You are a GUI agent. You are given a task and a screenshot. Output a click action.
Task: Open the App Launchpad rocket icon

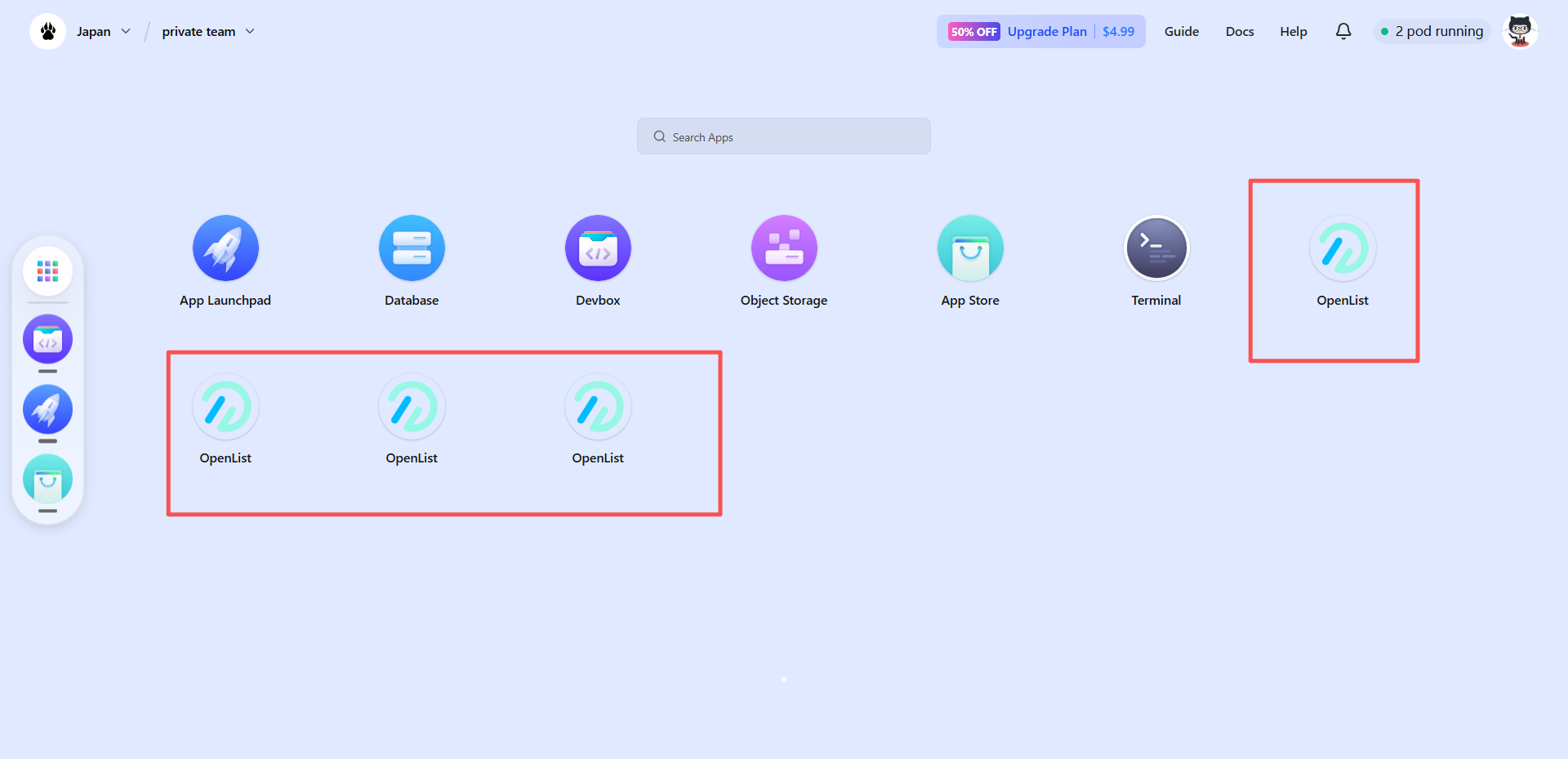click(x=225, y=248)
